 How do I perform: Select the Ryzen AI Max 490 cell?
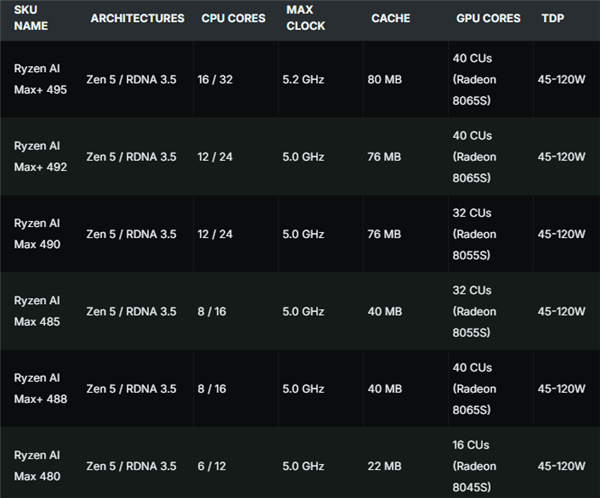(x=37, y=234)
